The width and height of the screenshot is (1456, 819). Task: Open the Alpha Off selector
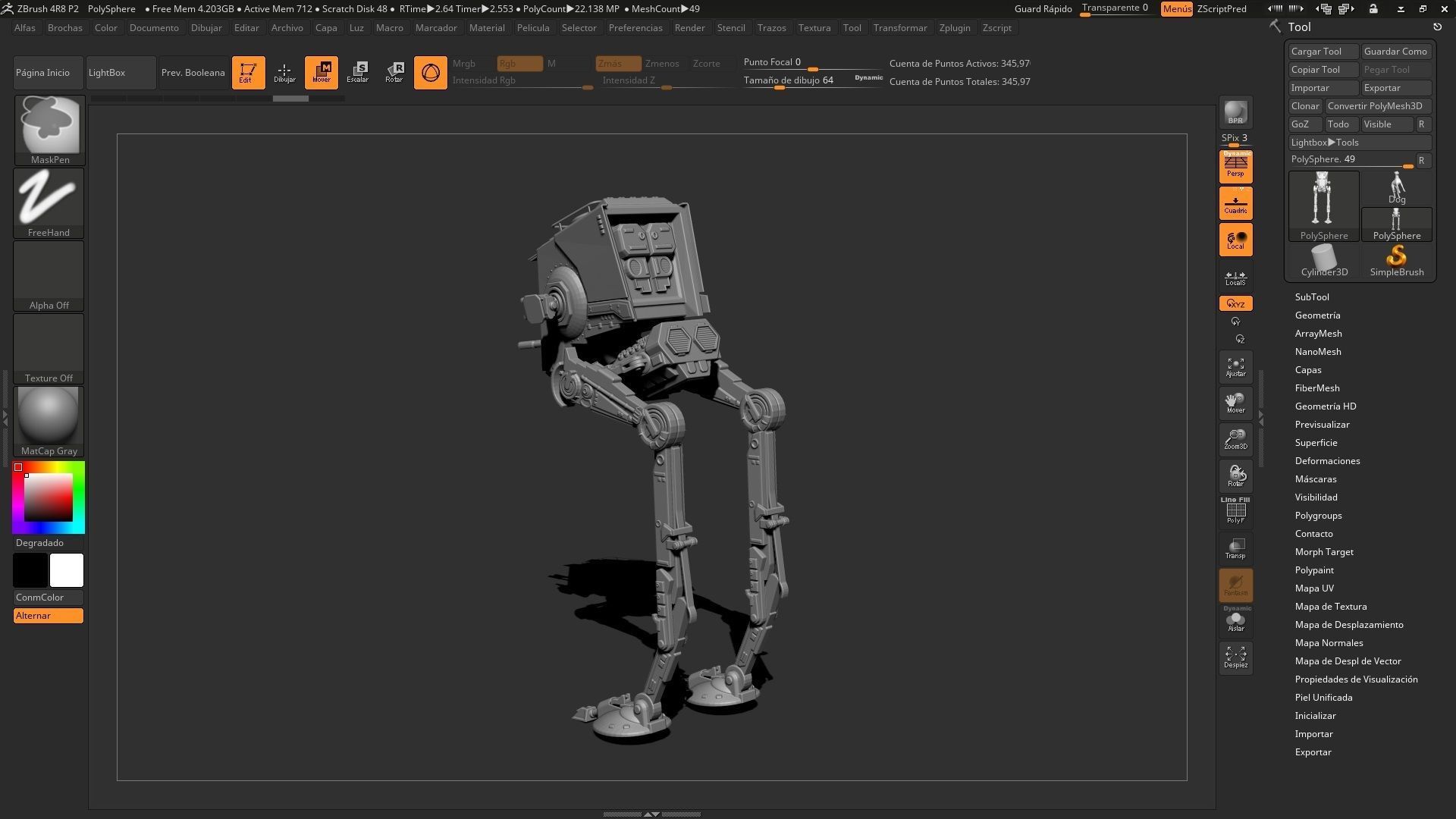pyautogui.click(x=49, y=275)
